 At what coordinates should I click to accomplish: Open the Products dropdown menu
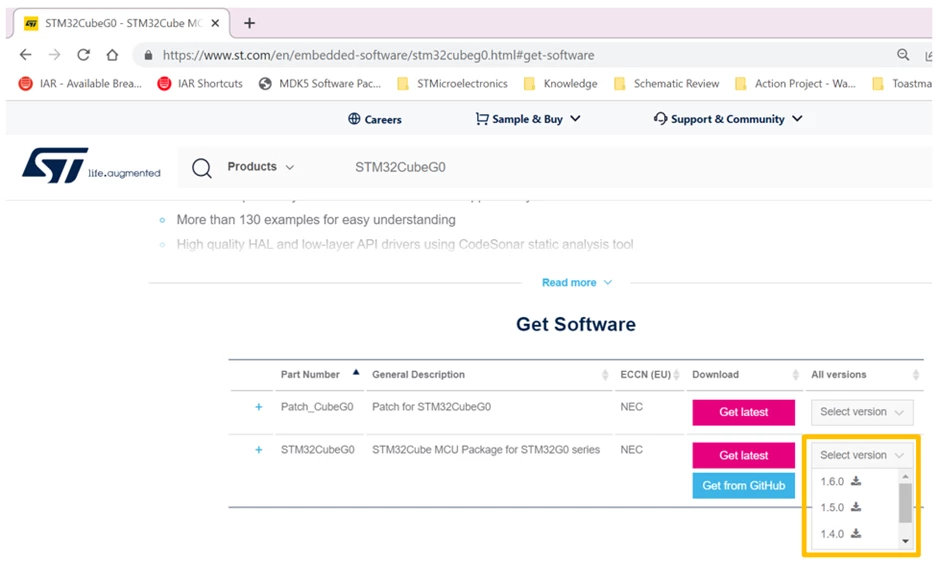click(x=261, y=167)
